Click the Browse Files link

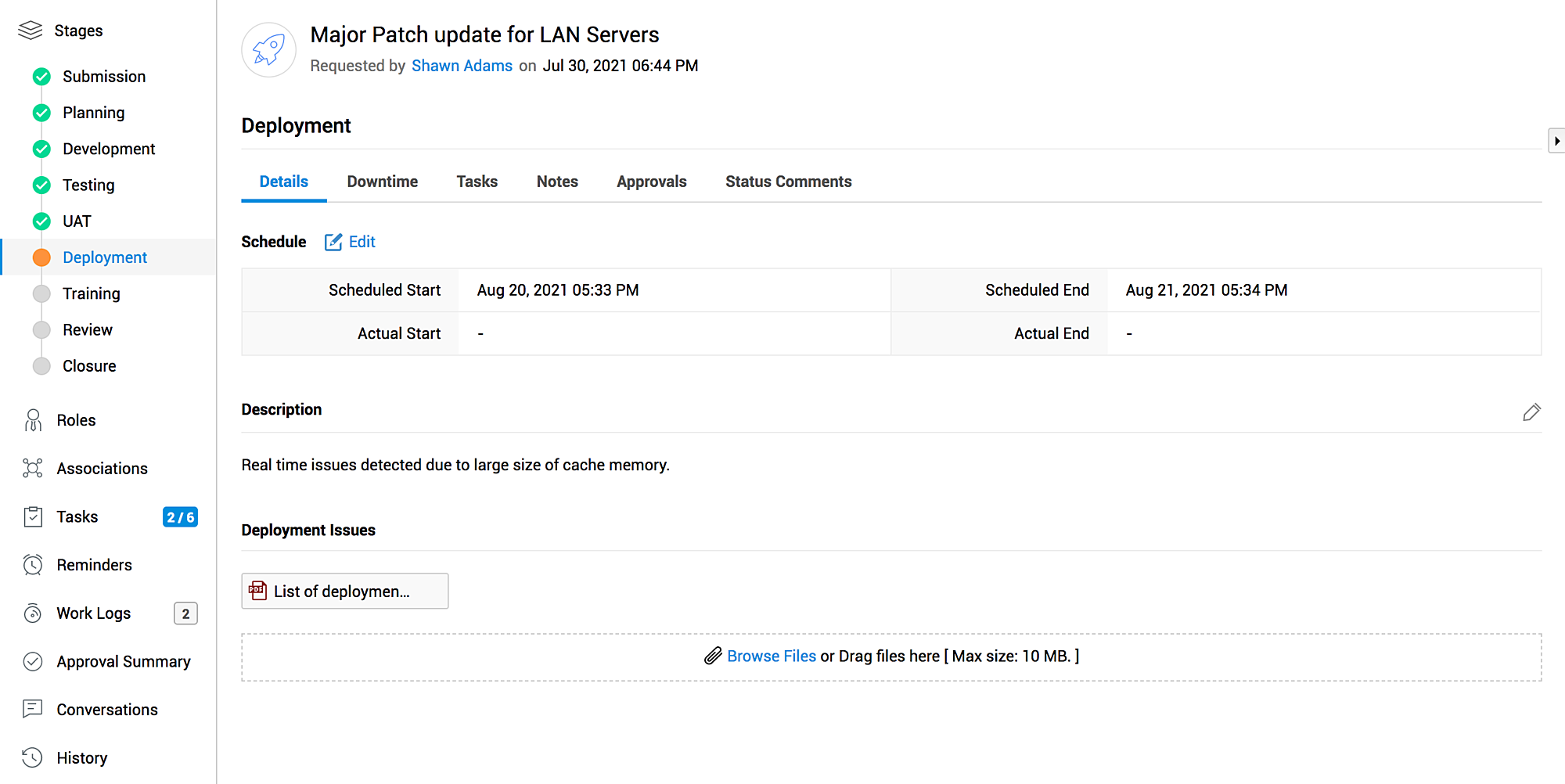772,656
